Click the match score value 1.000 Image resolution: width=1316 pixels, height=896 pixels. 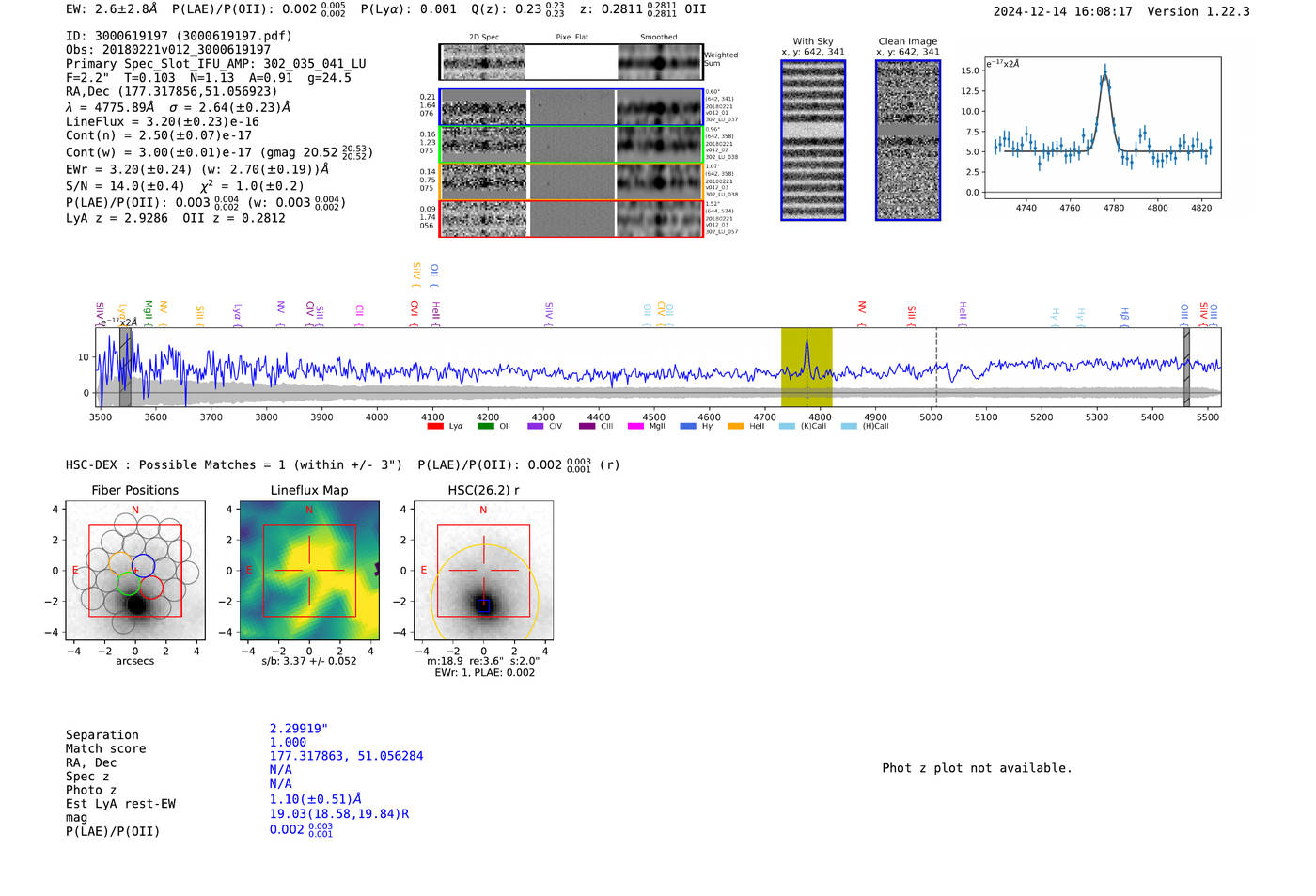(x=288, y=742)
